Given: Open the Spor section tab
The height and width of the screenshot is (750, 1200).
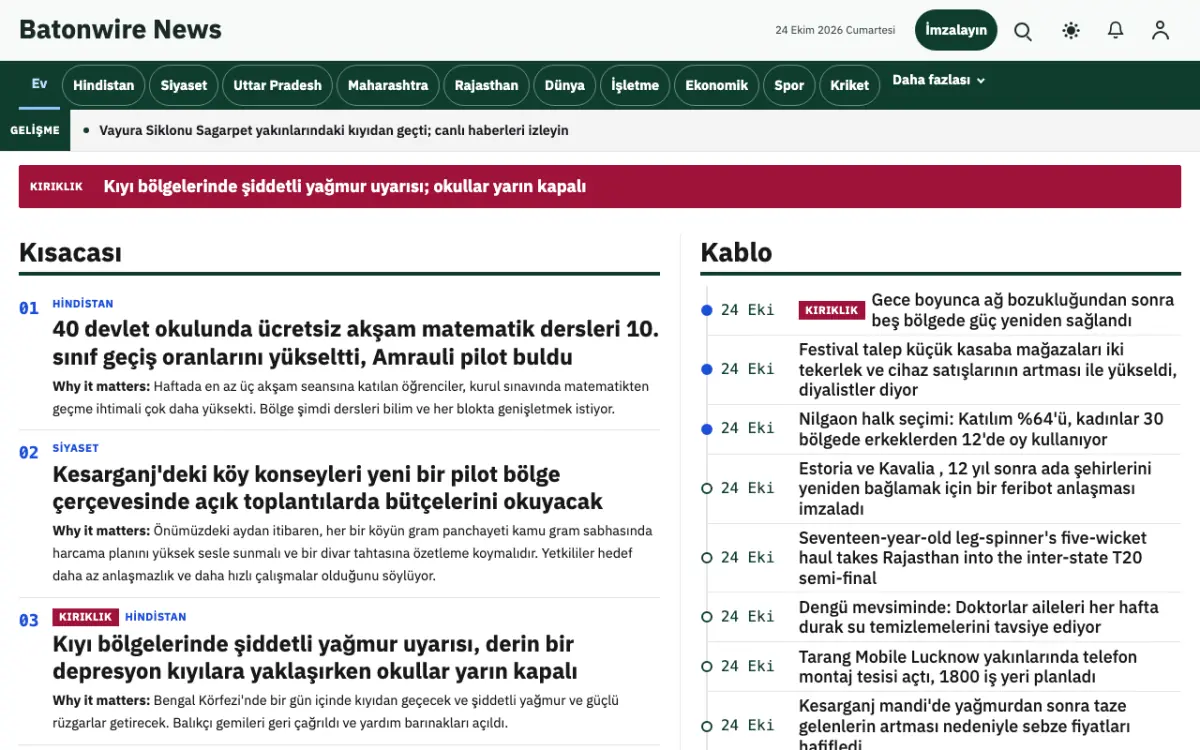Looking at the screenshot, I should pyautogui.click(x=789, y=85).
